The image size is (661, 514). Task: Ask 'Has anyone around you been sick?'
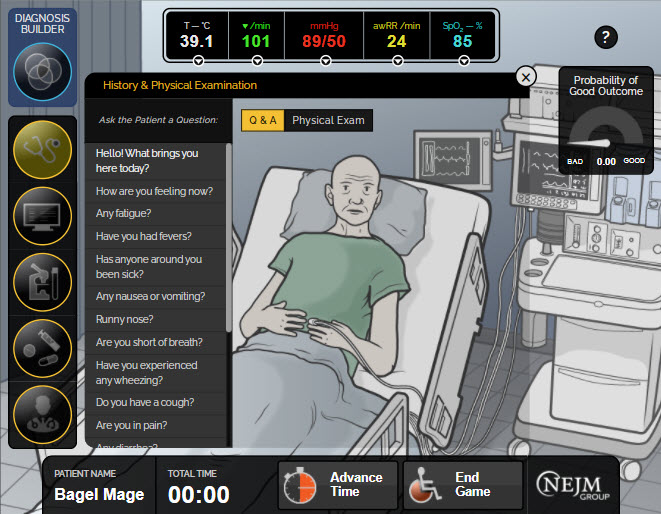pyautogui.click(x=156, y=267)
